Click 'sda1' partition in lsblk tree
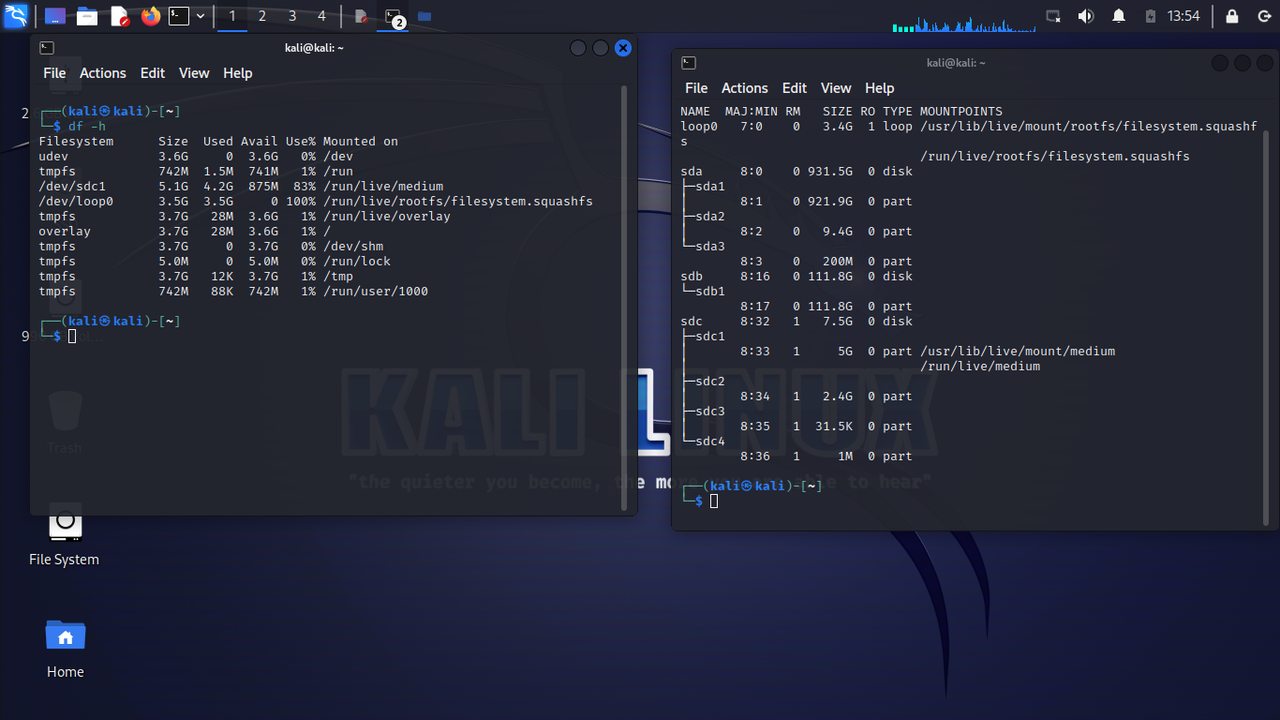The image size is (1280, 720). point(710,186)
